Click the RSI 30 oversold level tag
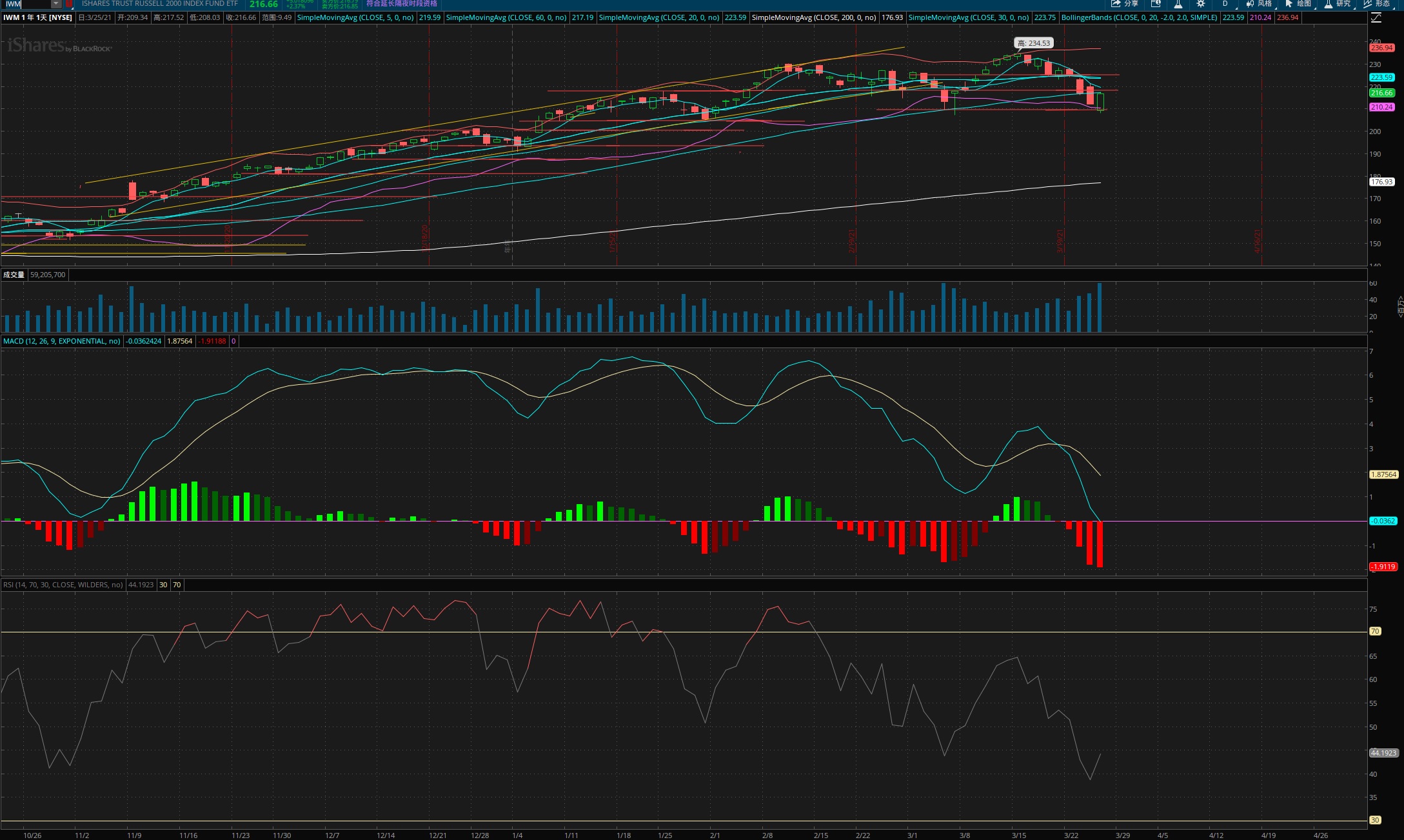 1375,821
